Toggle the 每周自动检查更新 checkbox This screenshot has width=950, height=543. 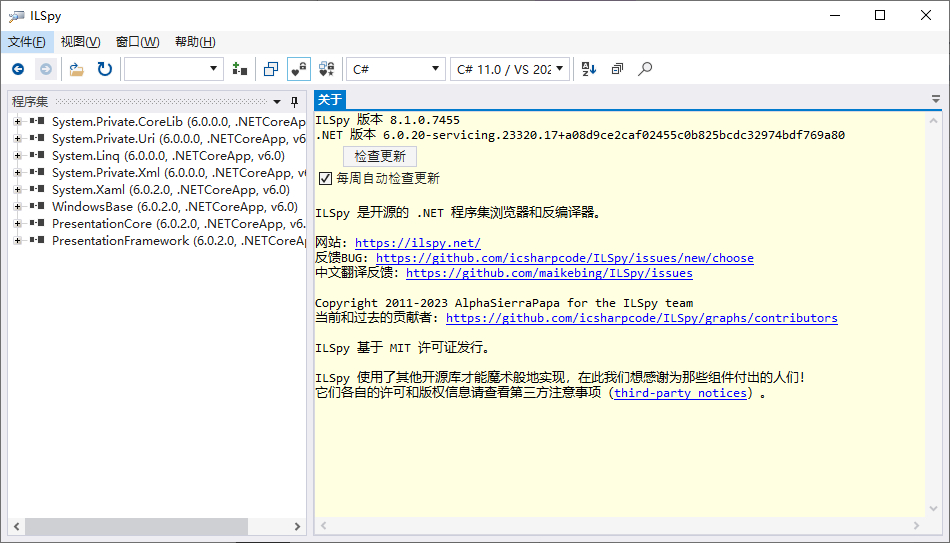[x=325, y=178]
